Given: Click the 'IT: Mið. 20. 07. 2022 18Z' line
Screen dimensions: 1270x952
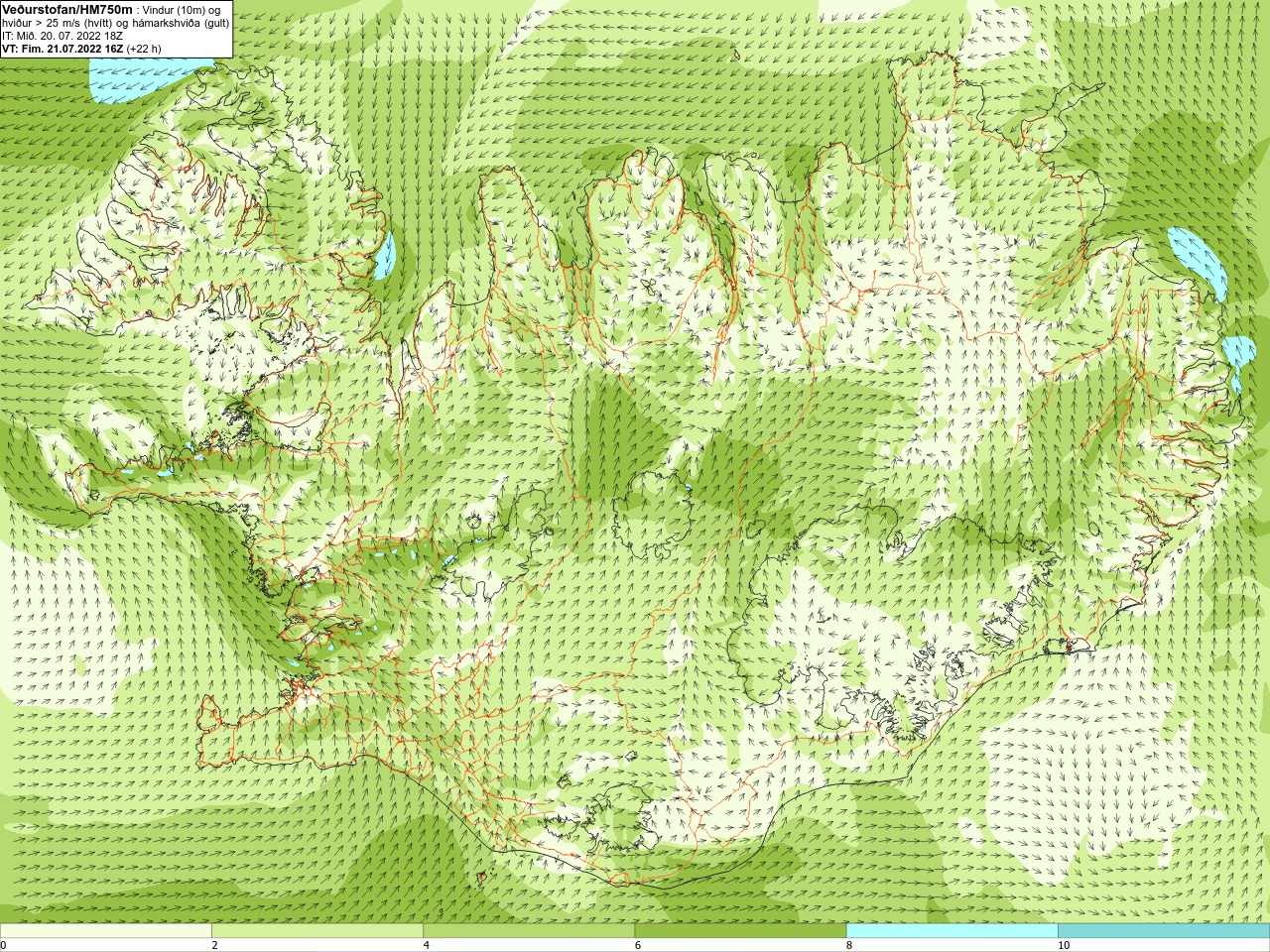Looking at the screenshot, I should click(63, 35).
